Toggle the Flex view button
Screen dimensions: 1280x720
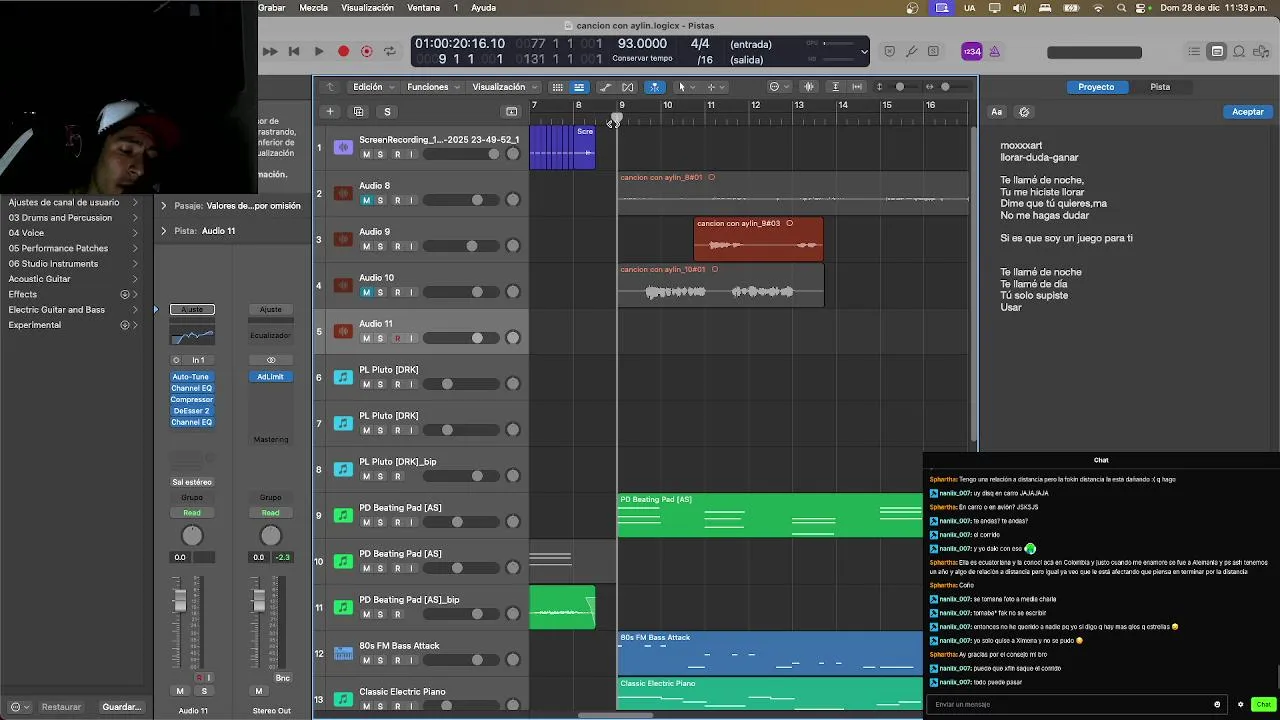coord(628,87)
